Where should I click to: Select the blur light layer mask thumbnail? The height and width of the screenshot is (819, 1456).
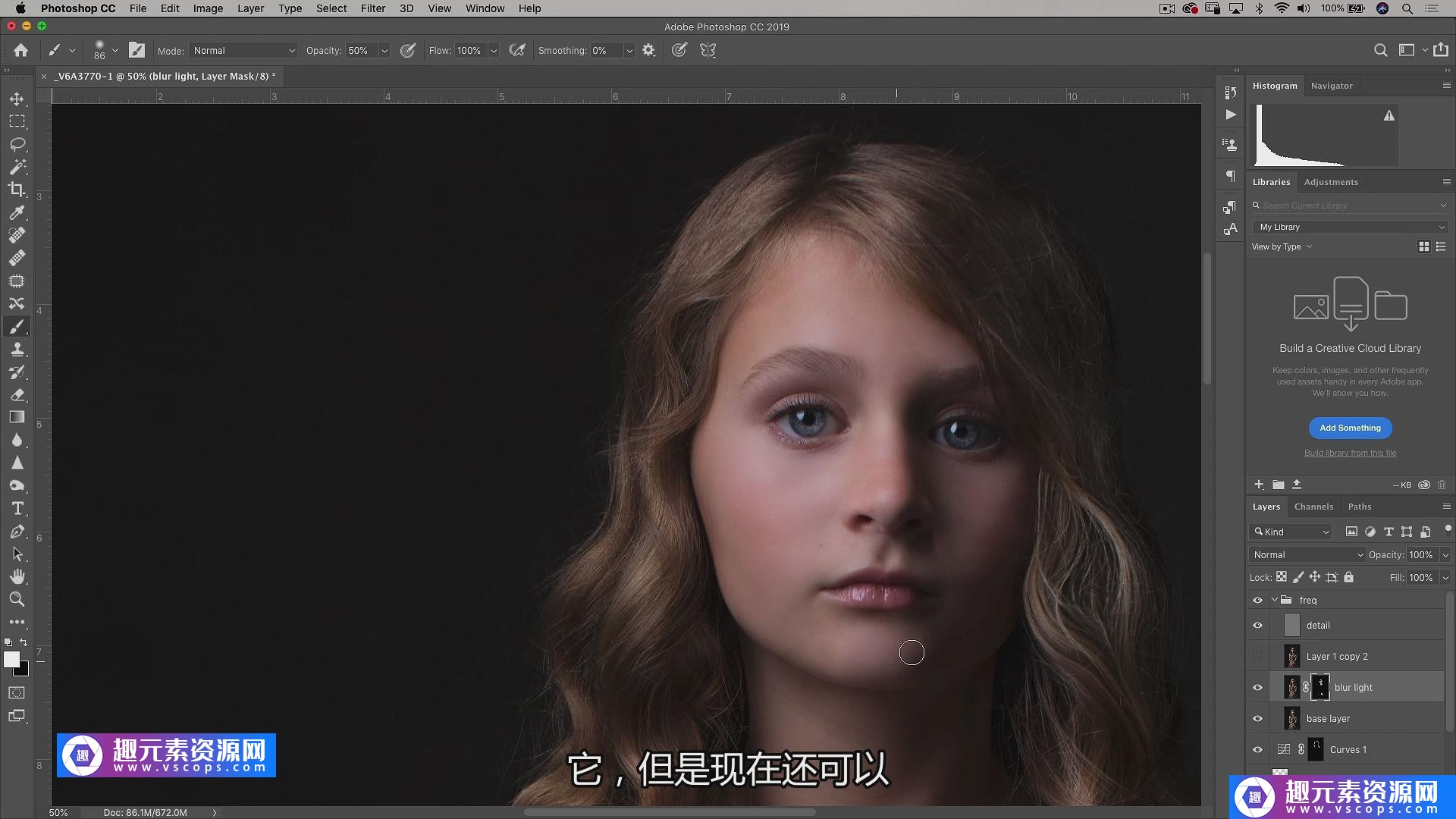pyautogui.click(x=1320, y=687)
